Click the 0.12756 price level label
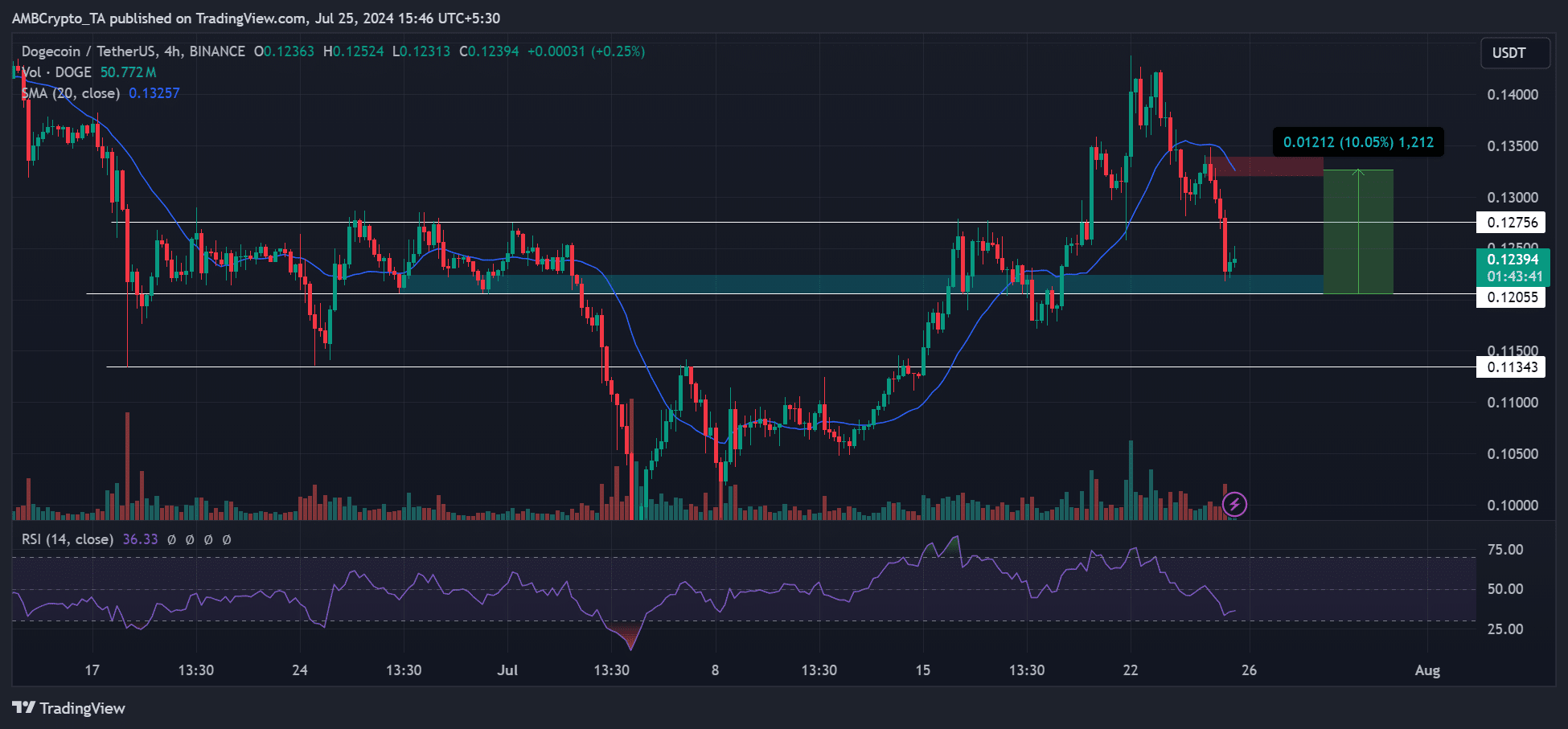This screenshot has width=1568, height=729. [x=1511, y=223]
